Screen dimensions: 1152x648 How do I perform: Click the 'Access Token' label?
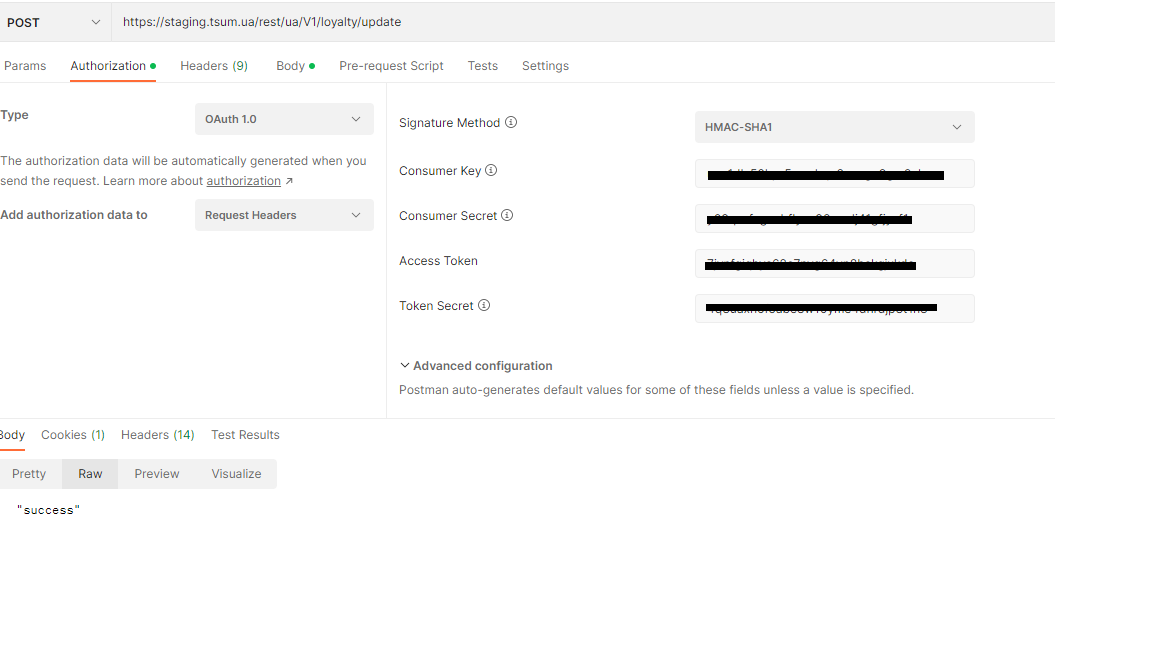point(438,261)
